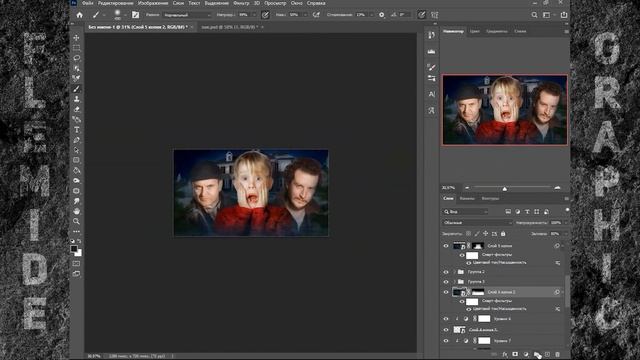Create a new group folder icon

click(536, 354)
